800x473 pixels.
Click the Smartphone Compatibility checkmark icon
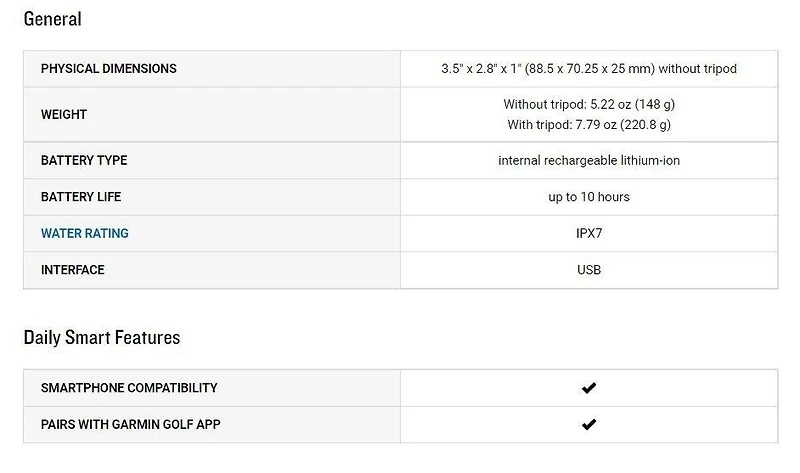(589, 388)
